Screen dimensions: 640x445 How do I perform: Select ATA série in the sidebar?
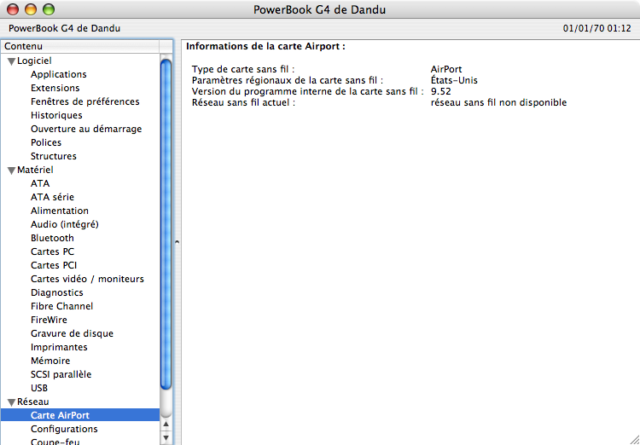tap(52, 197)
